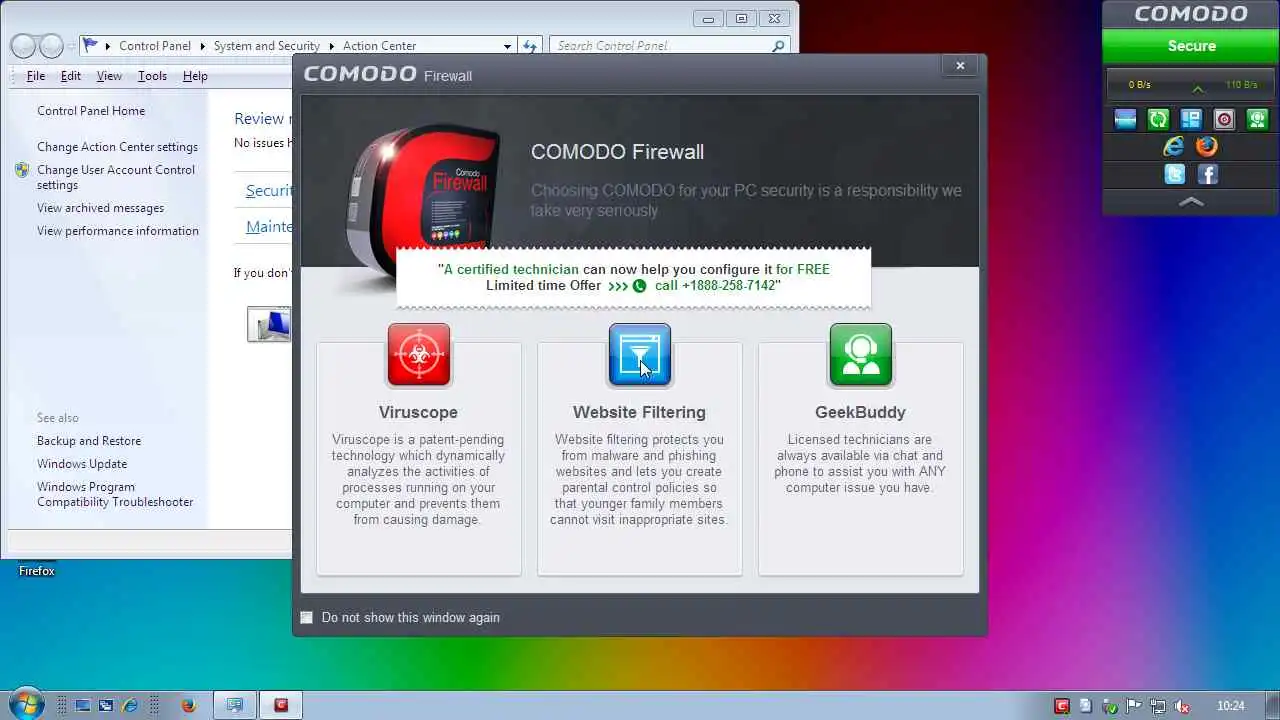The image size is (1280, 720).
Task: Open the Tools menu in Control Panel
Action: click(152, 76)
